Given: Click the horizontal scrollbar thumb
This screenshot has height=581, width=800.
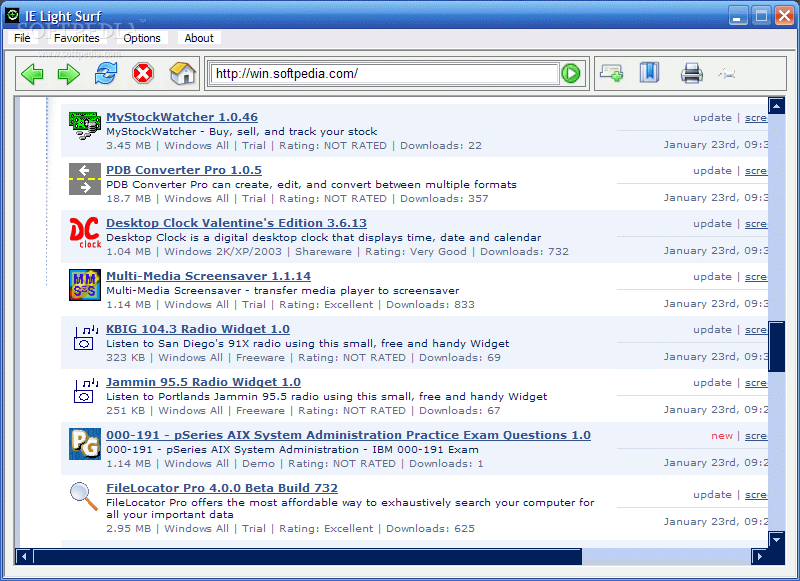Looking at the screenshot, I should [x=308, y=557].
